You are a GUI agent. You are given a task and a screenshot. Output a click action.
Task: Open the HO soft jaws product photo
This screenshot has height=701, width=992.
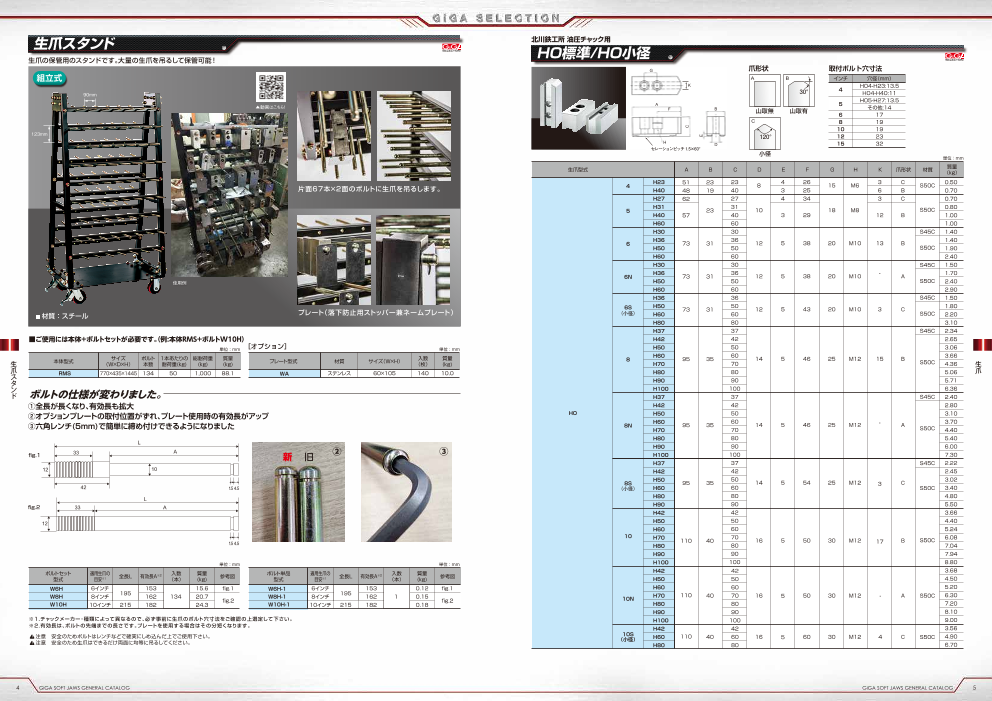tap(578, 108)
